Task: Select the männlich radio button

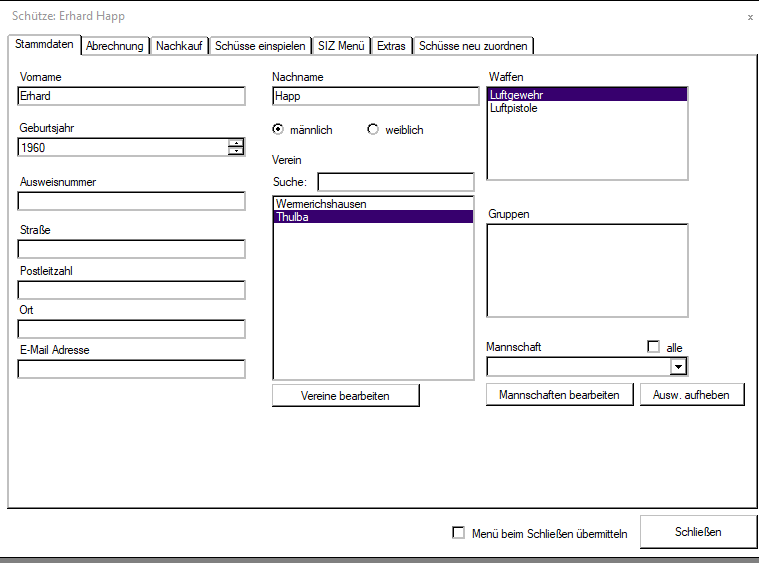Action: (278, 130)
